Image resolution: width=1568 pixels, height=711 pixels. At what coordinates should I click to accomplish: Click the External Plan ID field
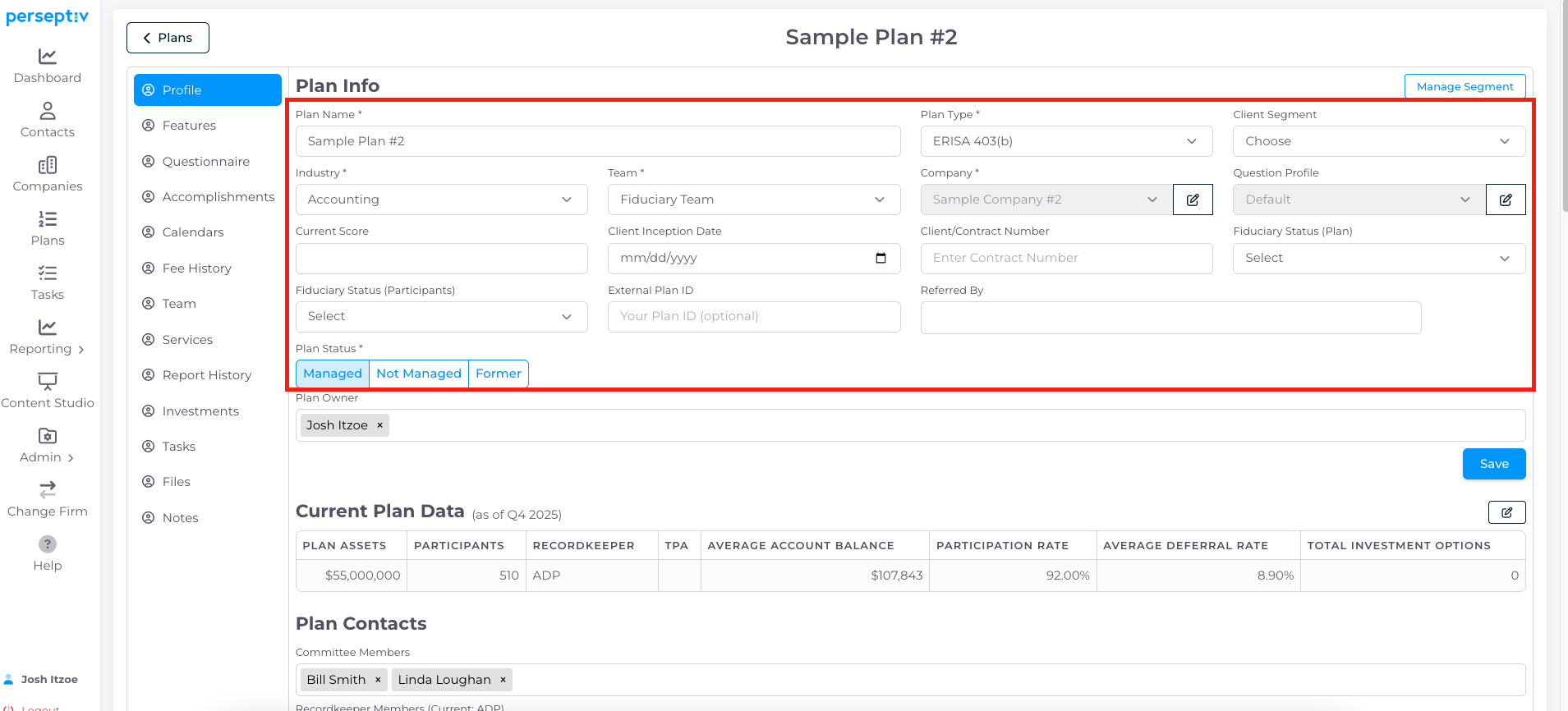click(x=754, y=317)
